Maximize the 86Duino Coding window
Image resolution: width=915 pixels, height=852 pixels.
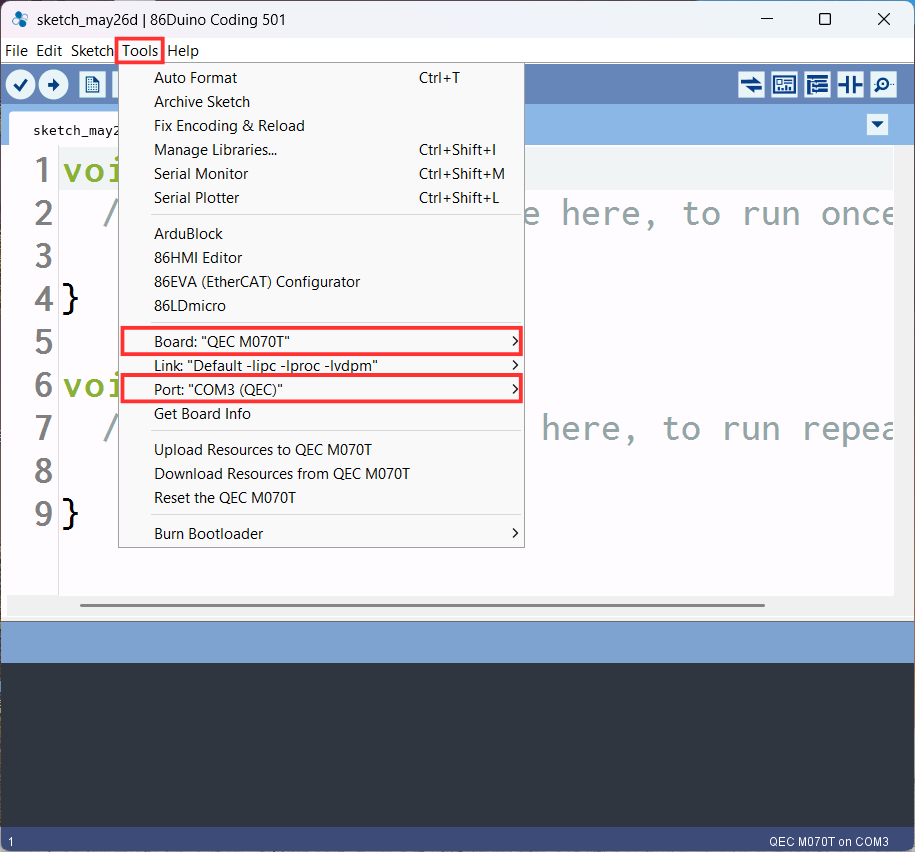[x=825, y=19]
